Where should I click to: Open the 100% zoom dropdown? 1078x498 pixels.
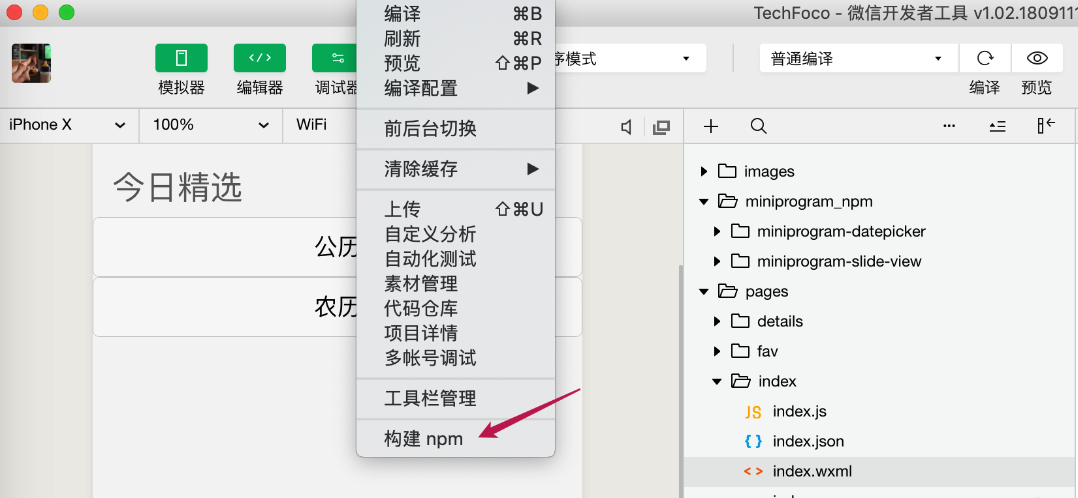click(210, 125)
